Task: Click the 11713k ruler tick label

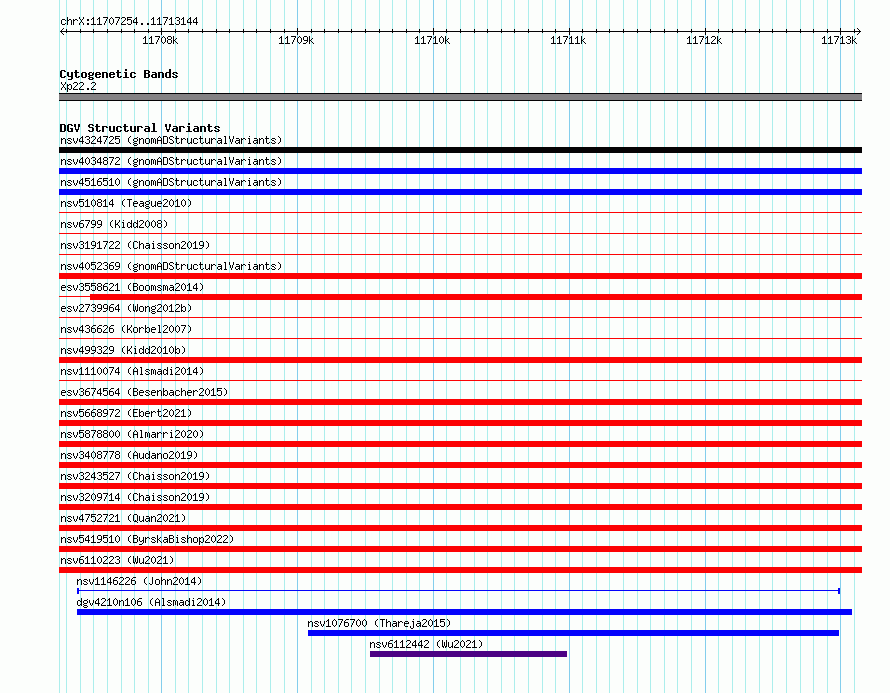Action: pos(839,40)
